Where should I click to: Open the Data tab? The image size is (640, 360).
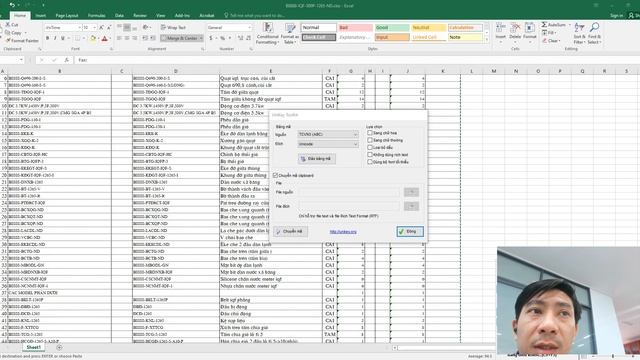pyautogui.click(x=119, y=16)
